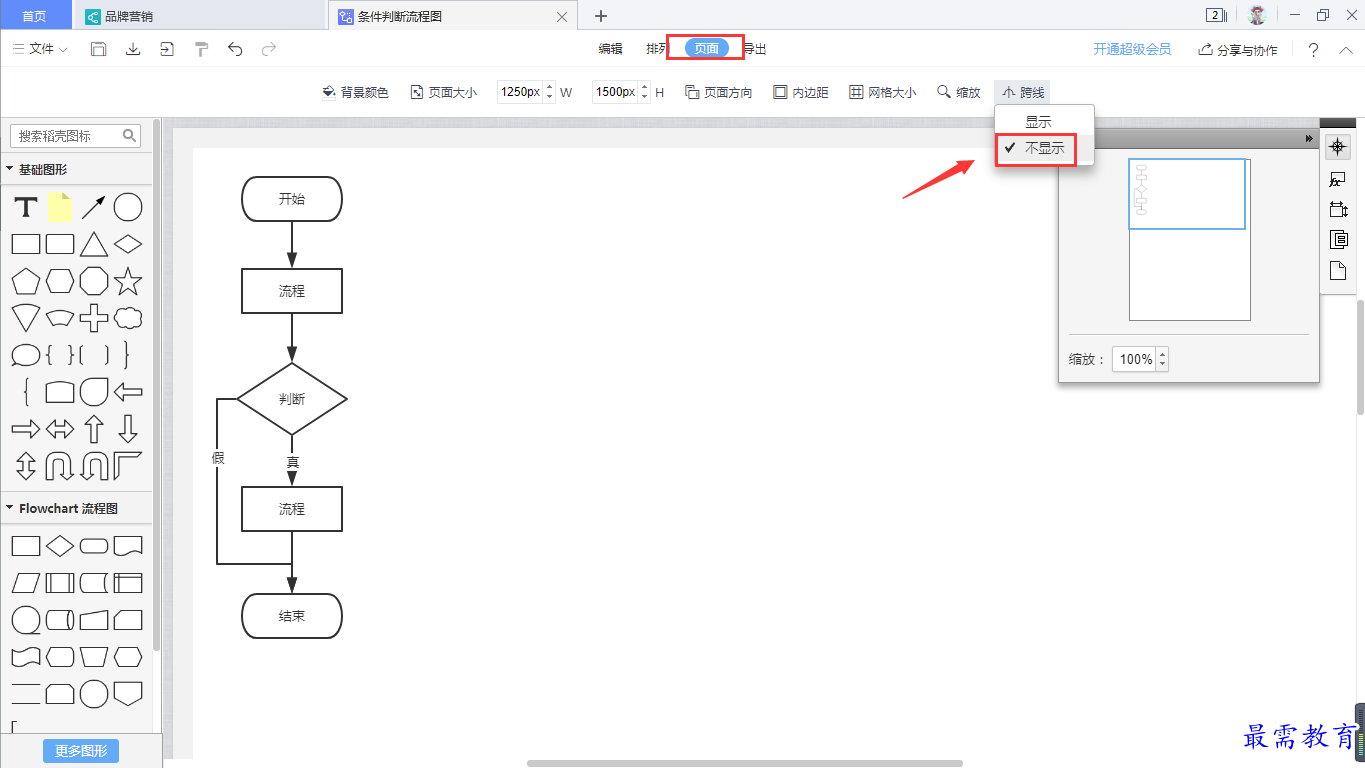
Task: Open the page layers panel icon
Action: pos(1338,239)
